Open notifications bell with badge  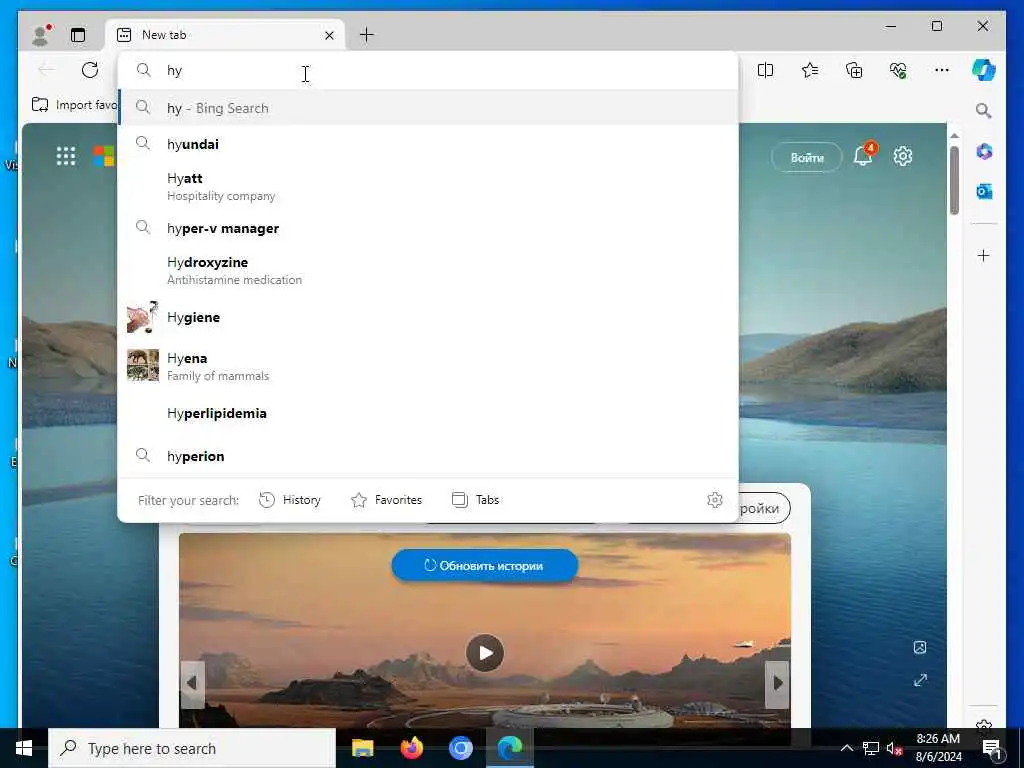[863, 155]
